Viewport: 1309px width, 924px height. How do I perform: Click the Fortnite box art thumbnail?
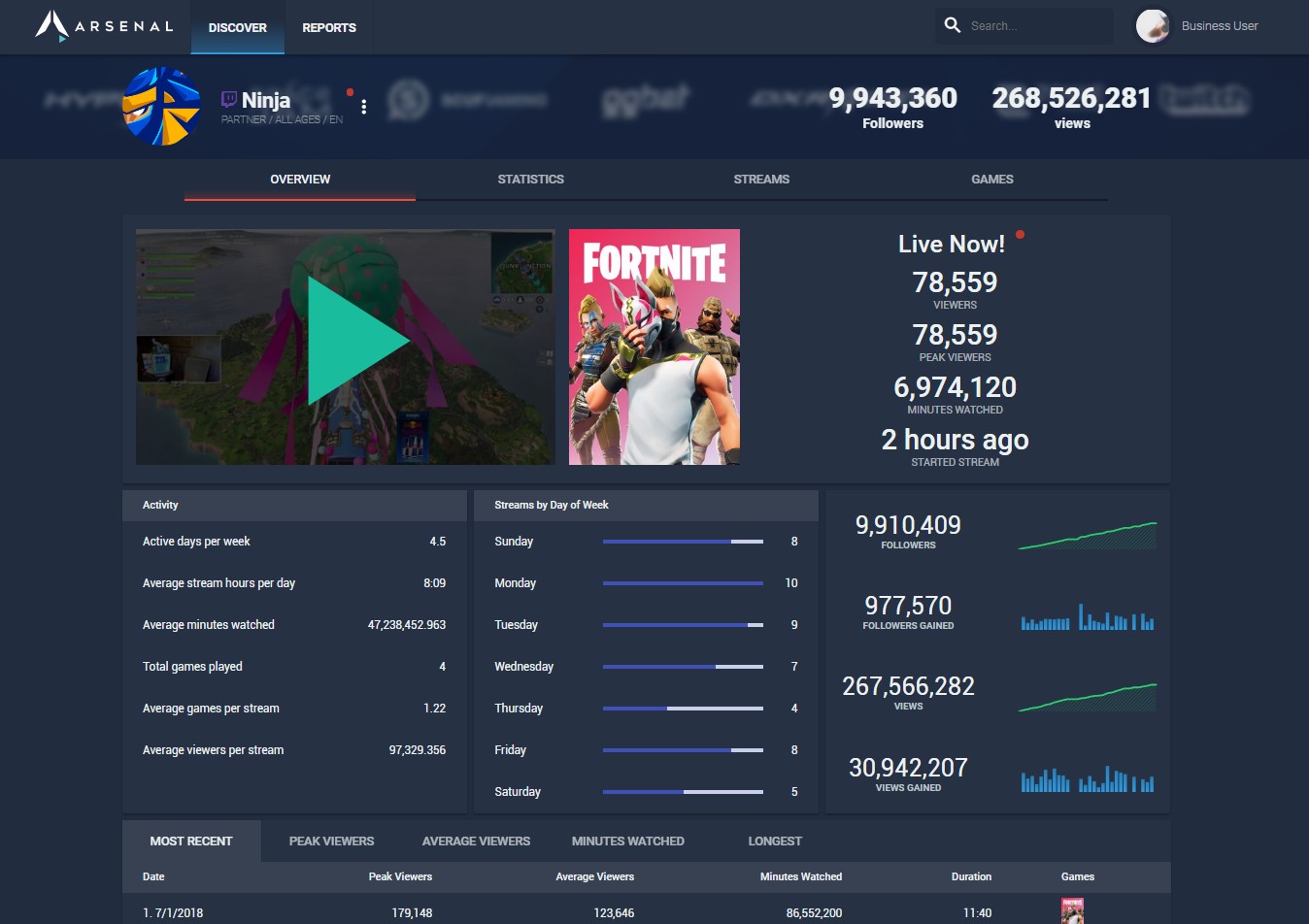tap(654, 346)
